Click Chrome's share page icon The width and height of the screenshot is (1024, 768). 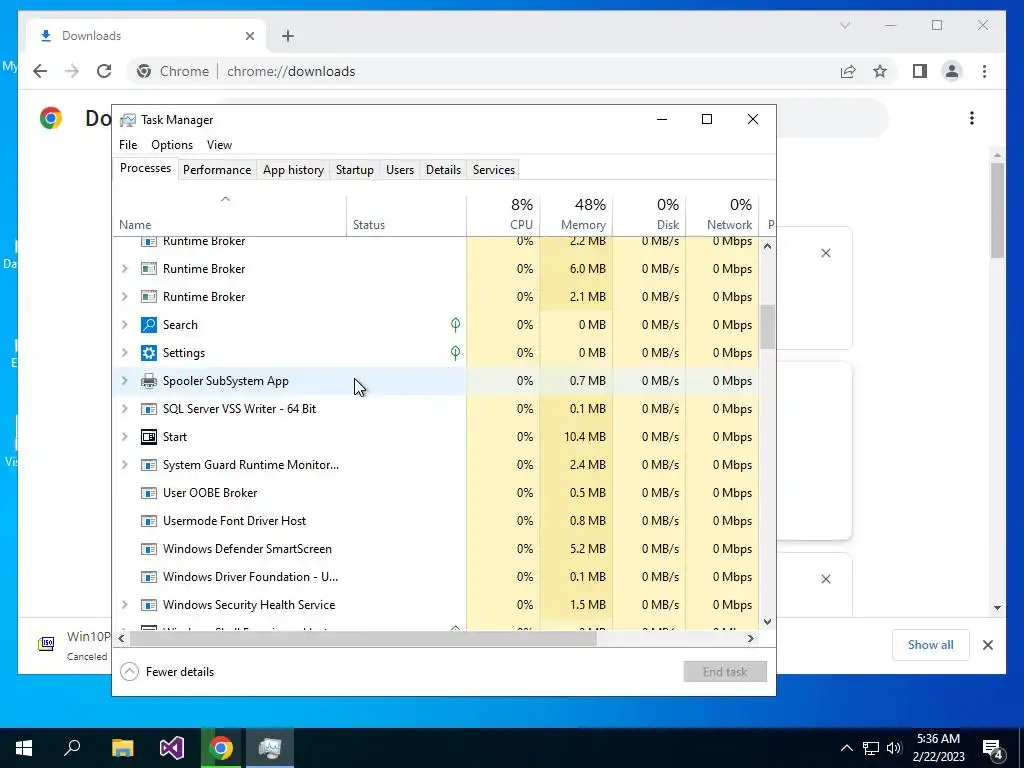[848, 71]
